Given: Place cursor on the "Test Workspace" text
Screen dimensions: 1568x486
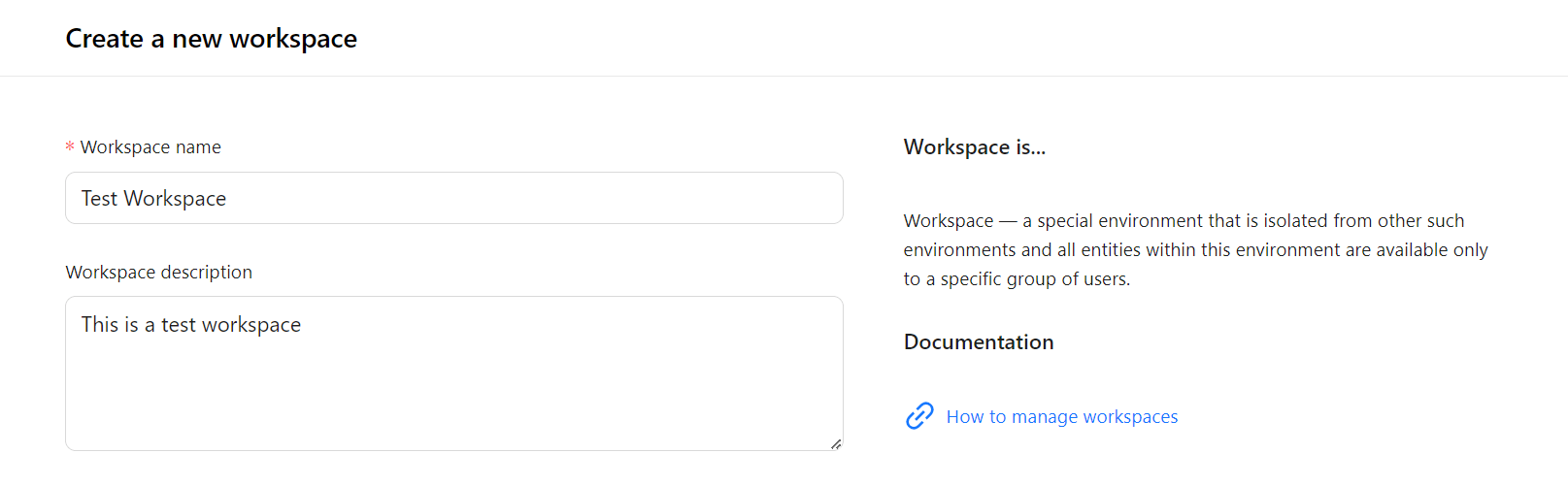Looking at the screenshot, I should [x=153, y=199].
